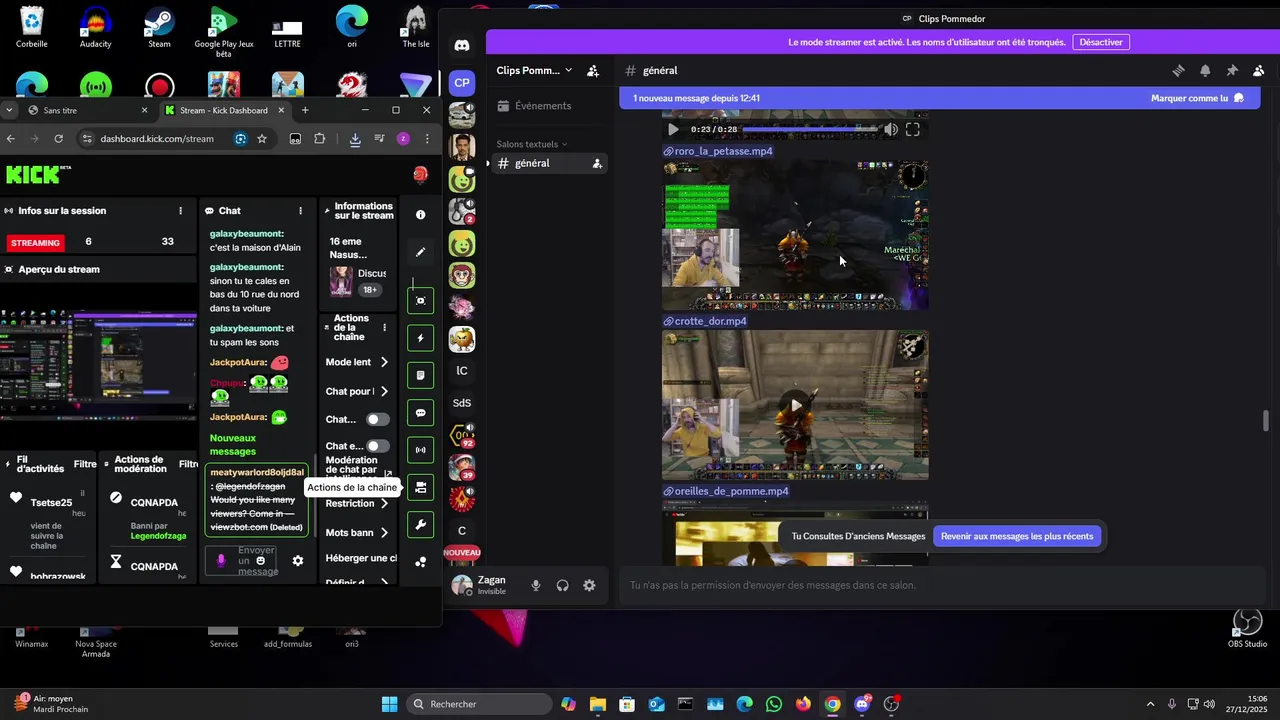The image size is (1280, 720).
Task: Show member list in Discord header
Action: [x=1259, y=71]
